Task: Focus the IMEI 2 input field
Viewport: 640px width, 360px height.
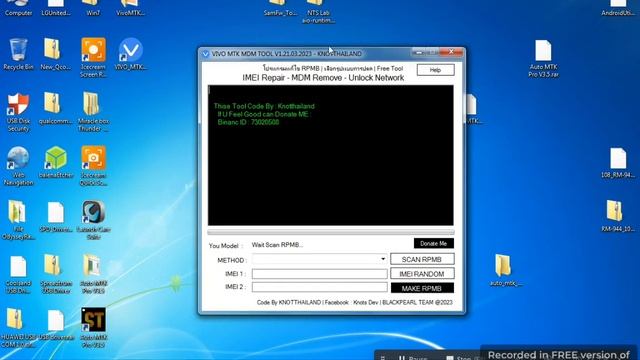Action: (320, 287)
